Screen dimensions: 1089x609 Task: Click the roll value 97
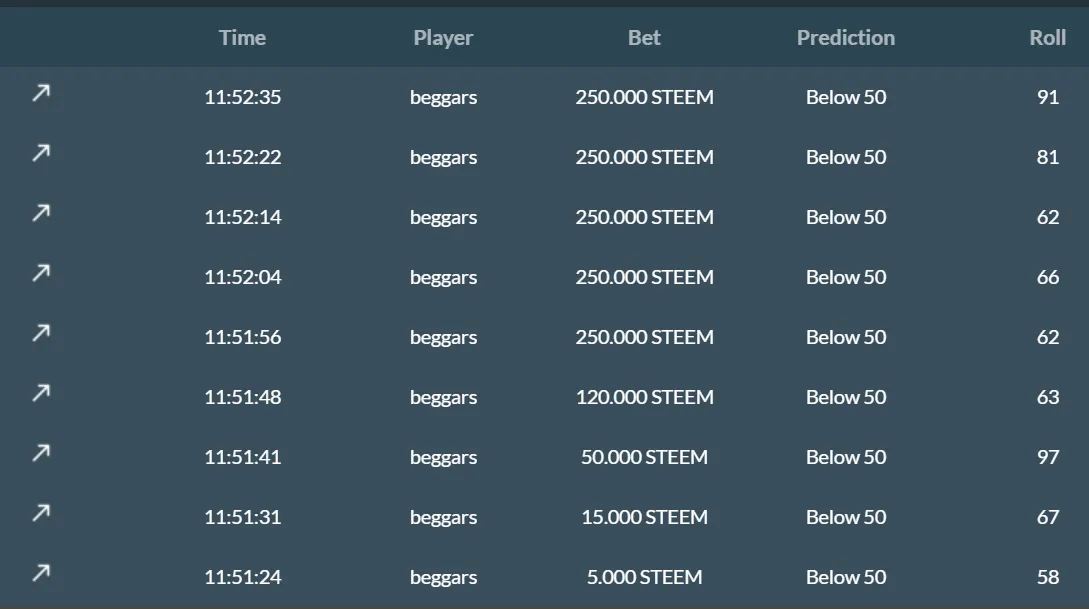[1048, 457]
